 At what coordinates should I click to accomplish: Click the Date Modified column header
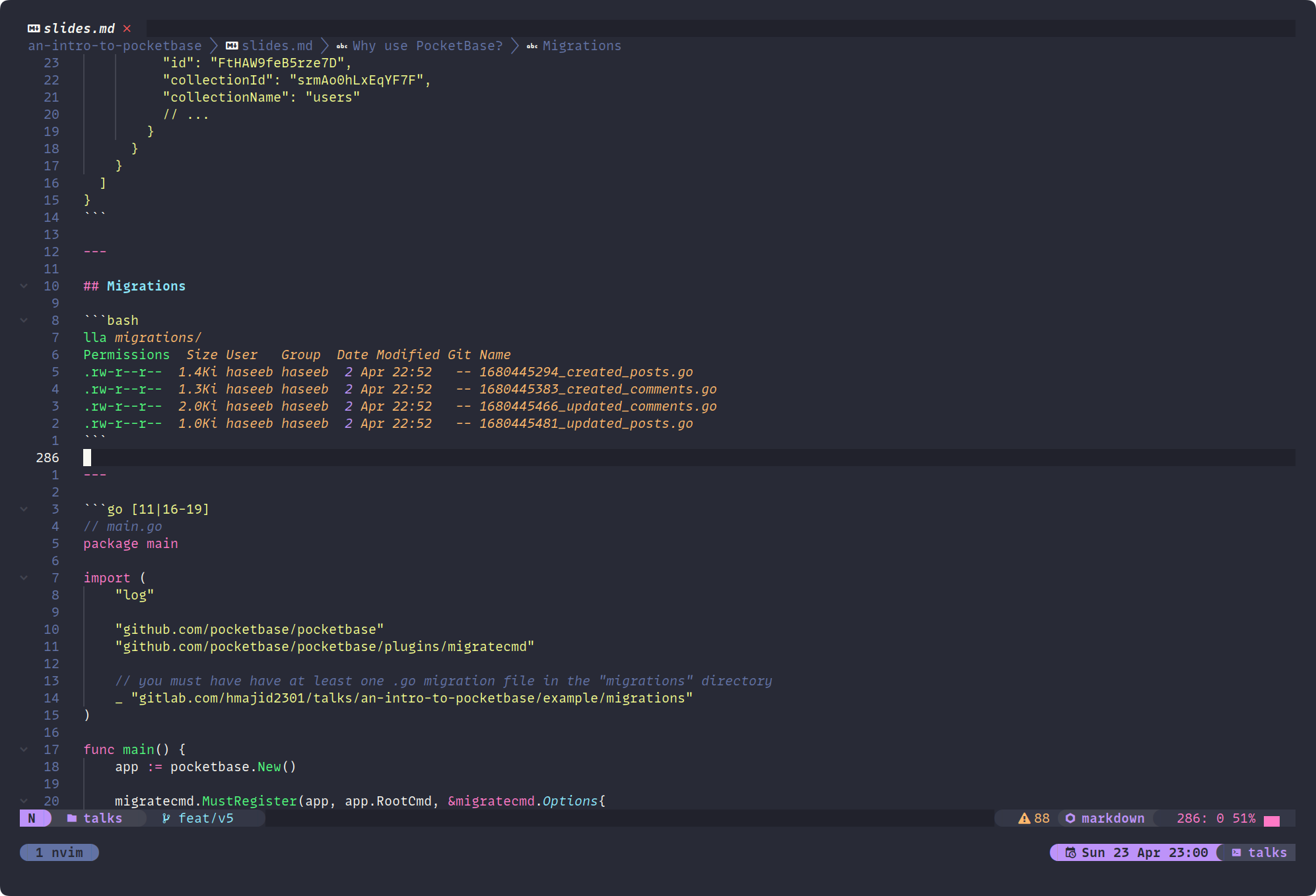pyautogui.click(x=388, y=355)
